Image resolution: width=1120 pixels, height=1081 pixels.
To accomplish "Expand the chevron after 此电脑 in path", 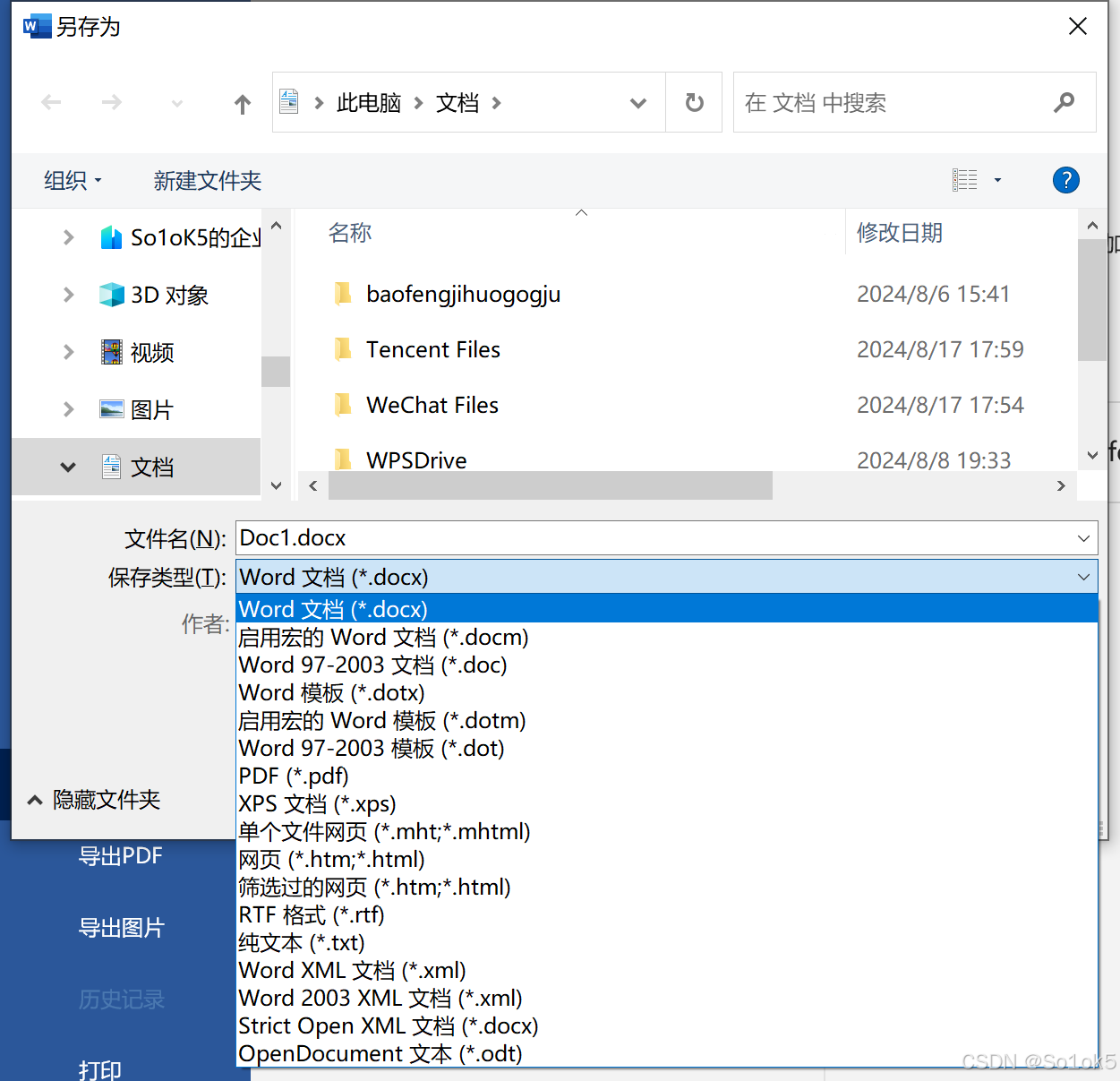I will point(418,103).
